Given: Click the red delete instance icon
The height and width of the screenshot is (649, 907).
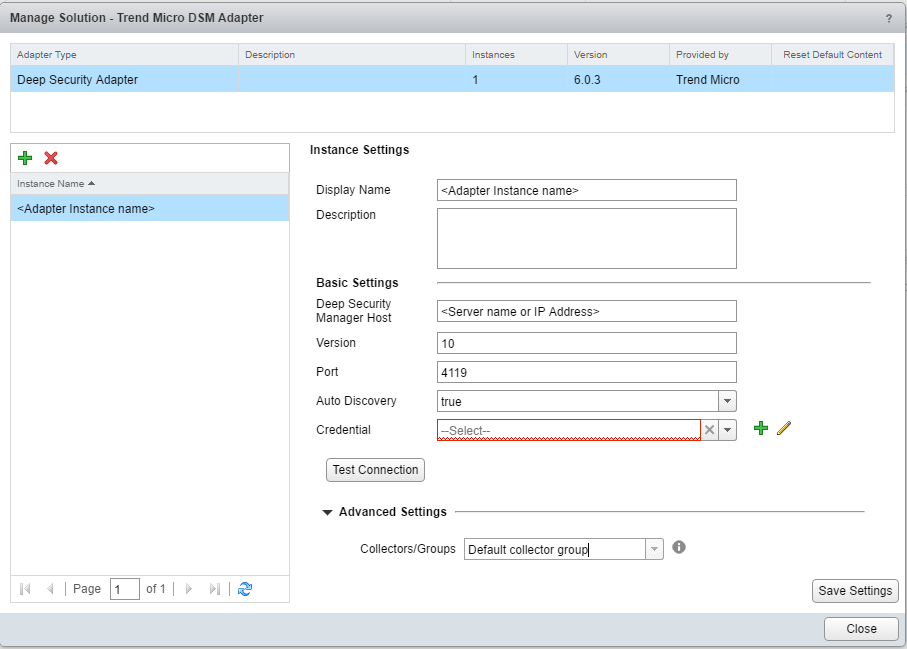Looking at the screenshot, I should (x=51, y=158).
